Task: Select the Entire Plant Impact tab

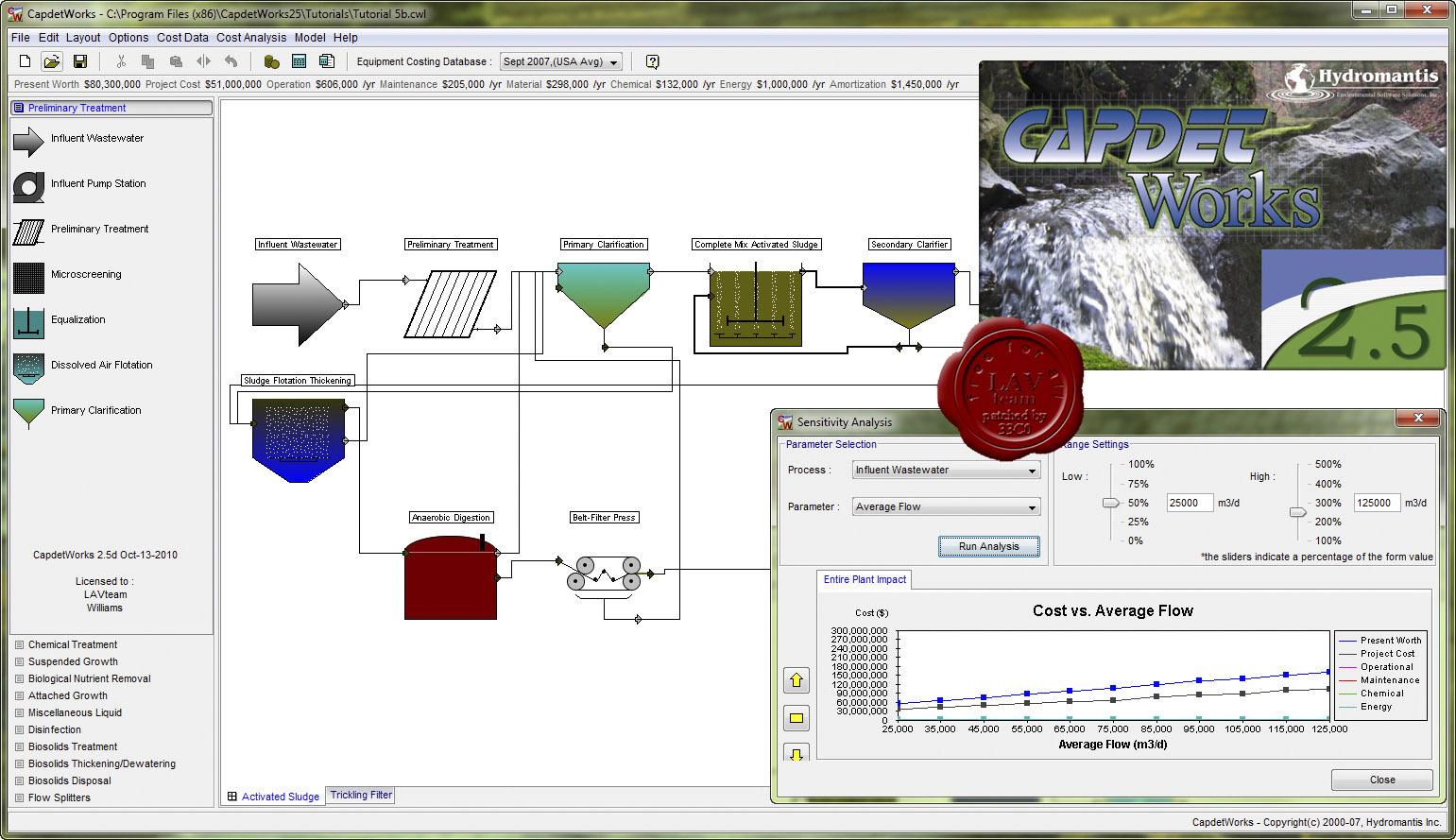Action: click(x=865, y=580)
